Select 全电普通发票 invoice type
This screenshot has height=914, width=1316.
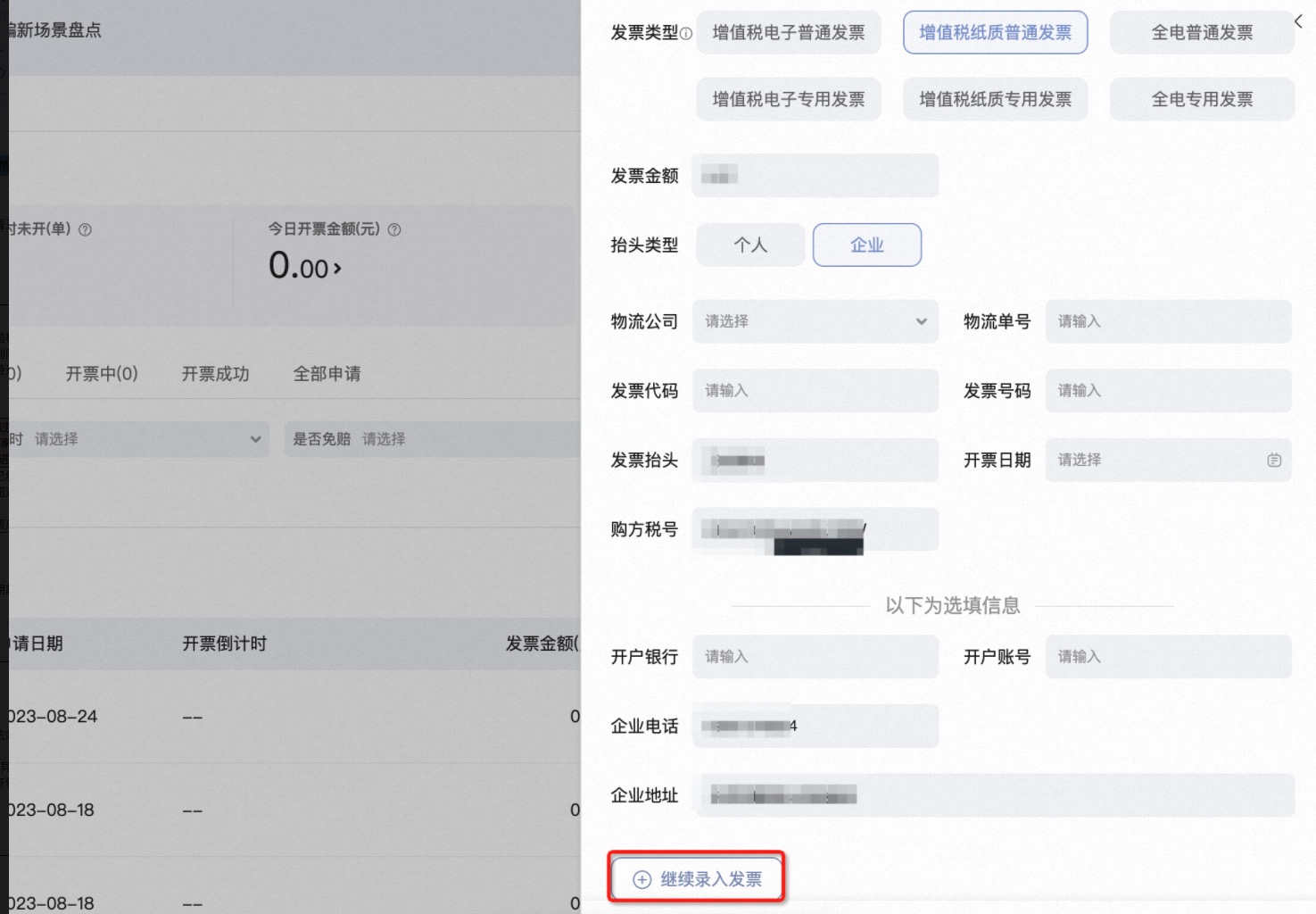point(1202,33)
